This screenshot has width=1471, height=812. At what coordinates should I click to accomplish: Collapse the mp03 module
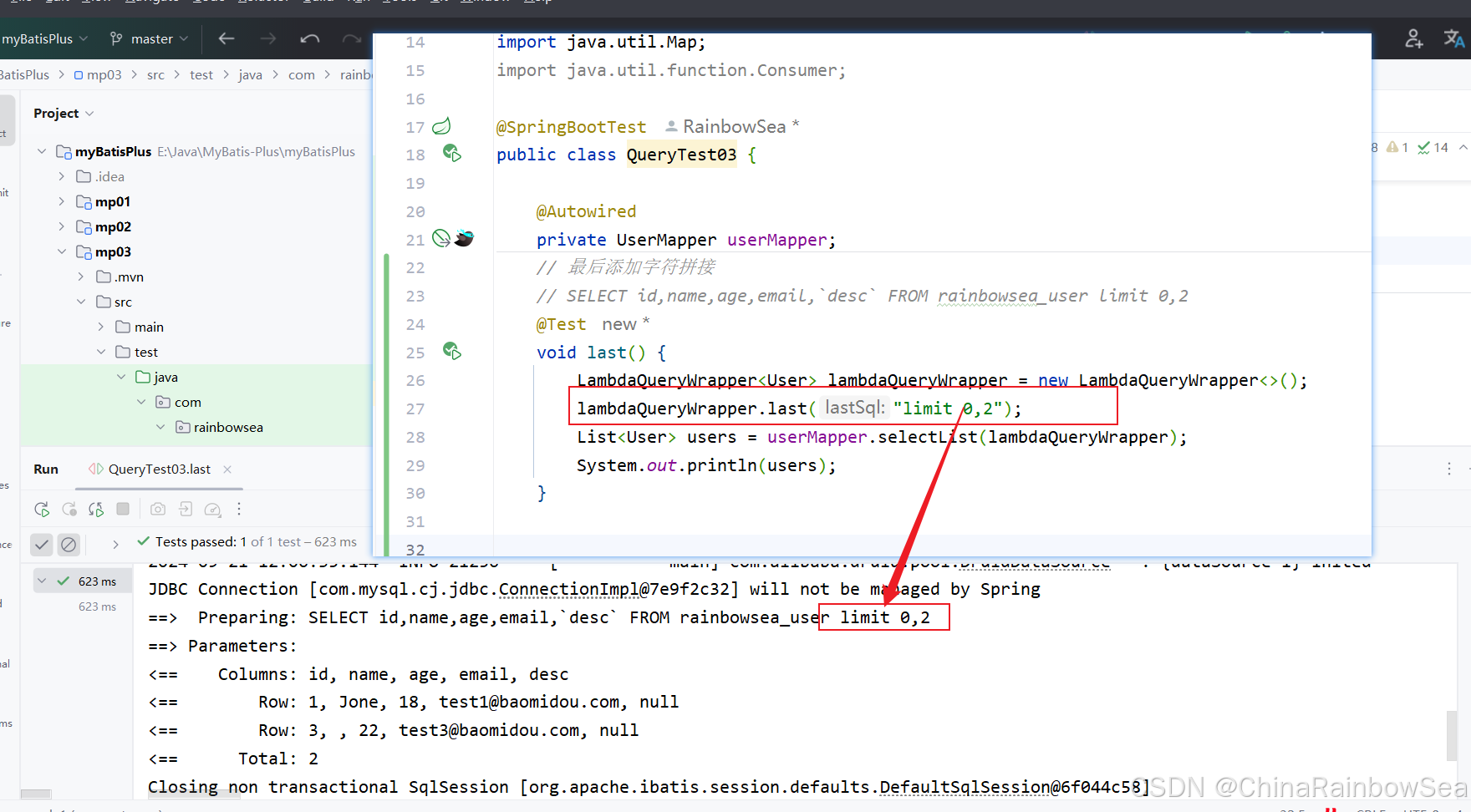[x=62, y=251]
